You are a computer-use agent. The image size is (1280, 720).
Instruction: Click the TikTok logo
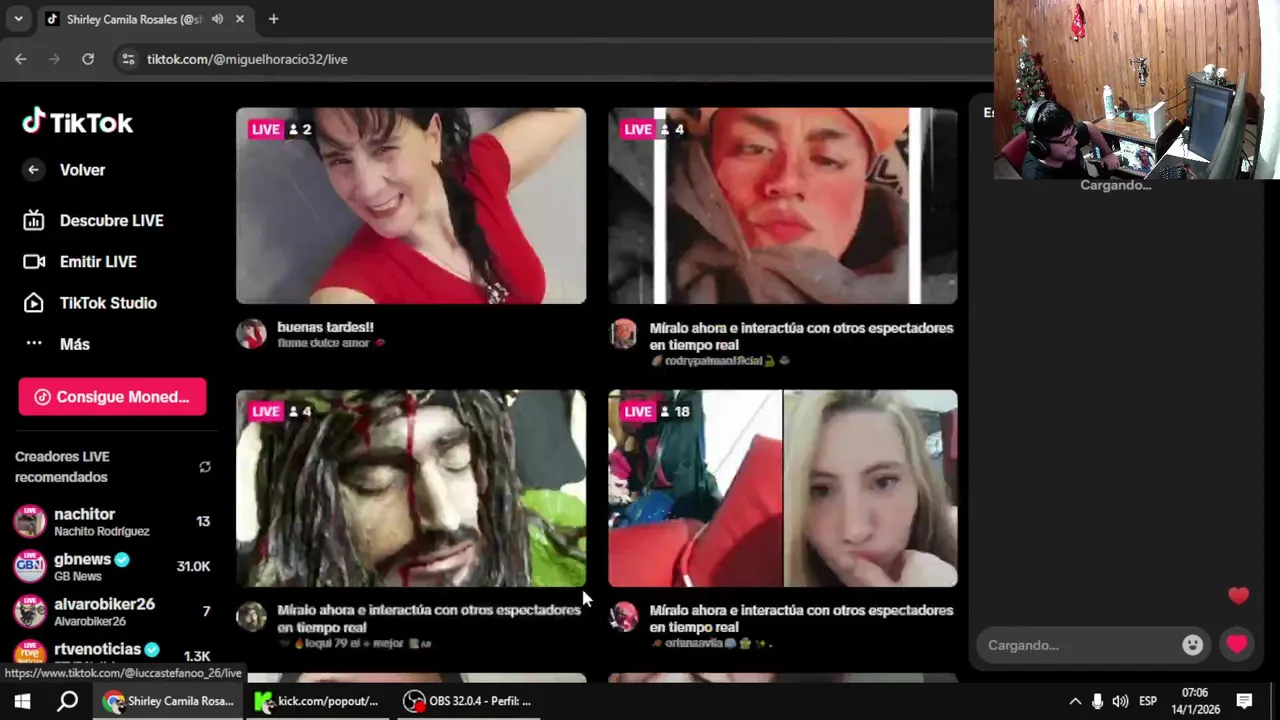78,122
